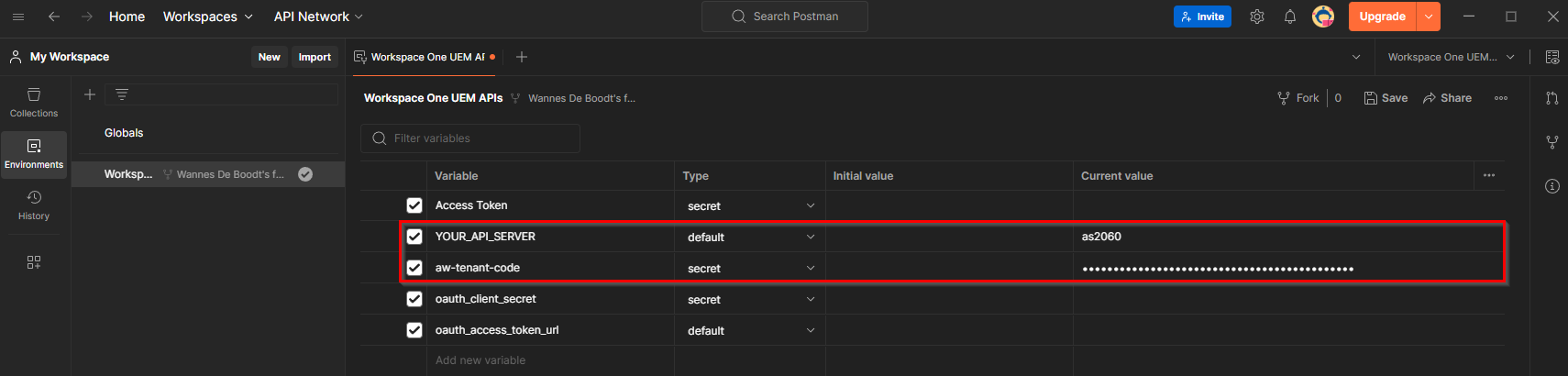Open the Collections sidebar panel
This screenshot has height=376, width=1568.
tap(34, 102)
